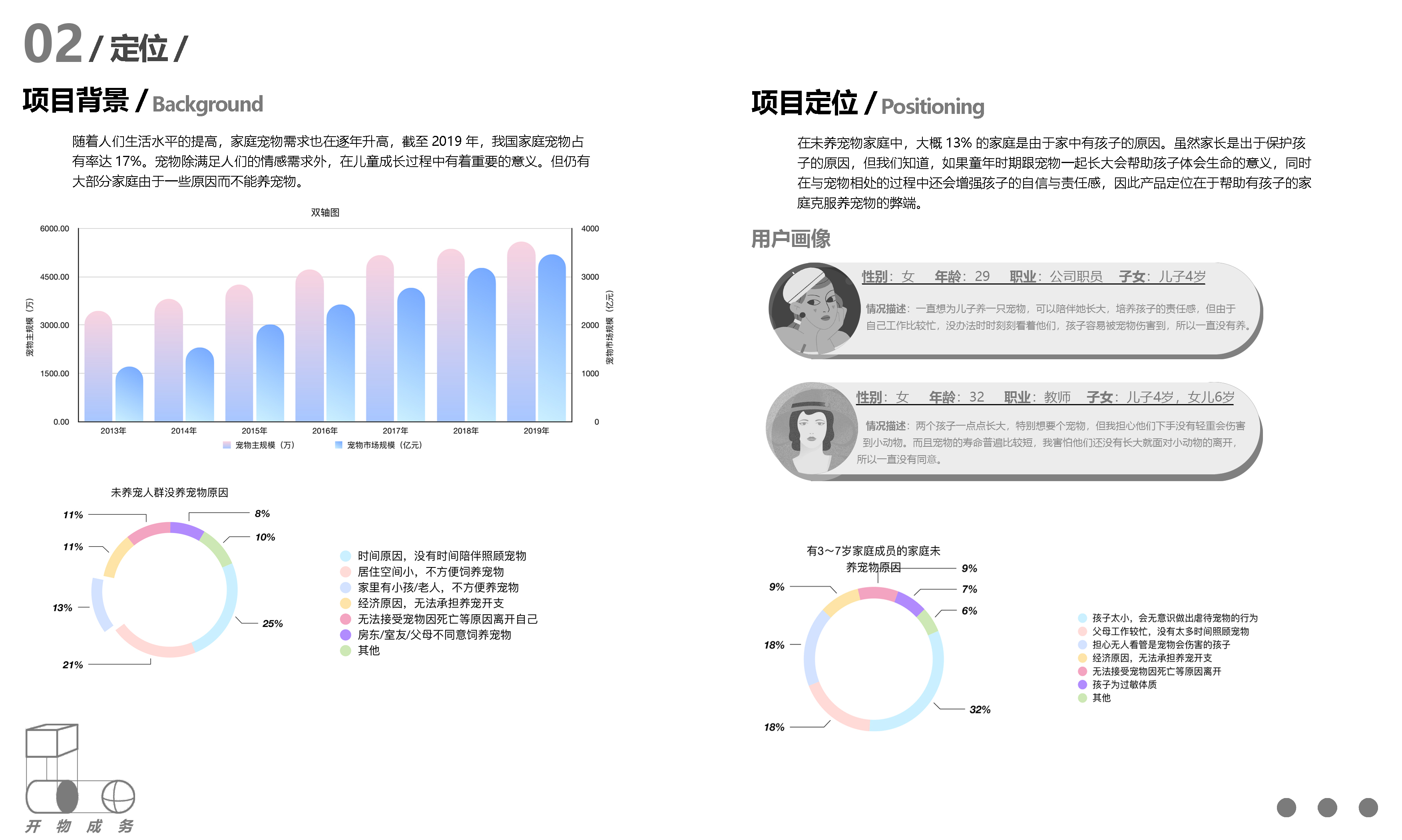Click the 宠物市场规模（亿元）legend marker under bar chart
The width and height of the screenshot is (1402, 840).
[x=339, y=445]
